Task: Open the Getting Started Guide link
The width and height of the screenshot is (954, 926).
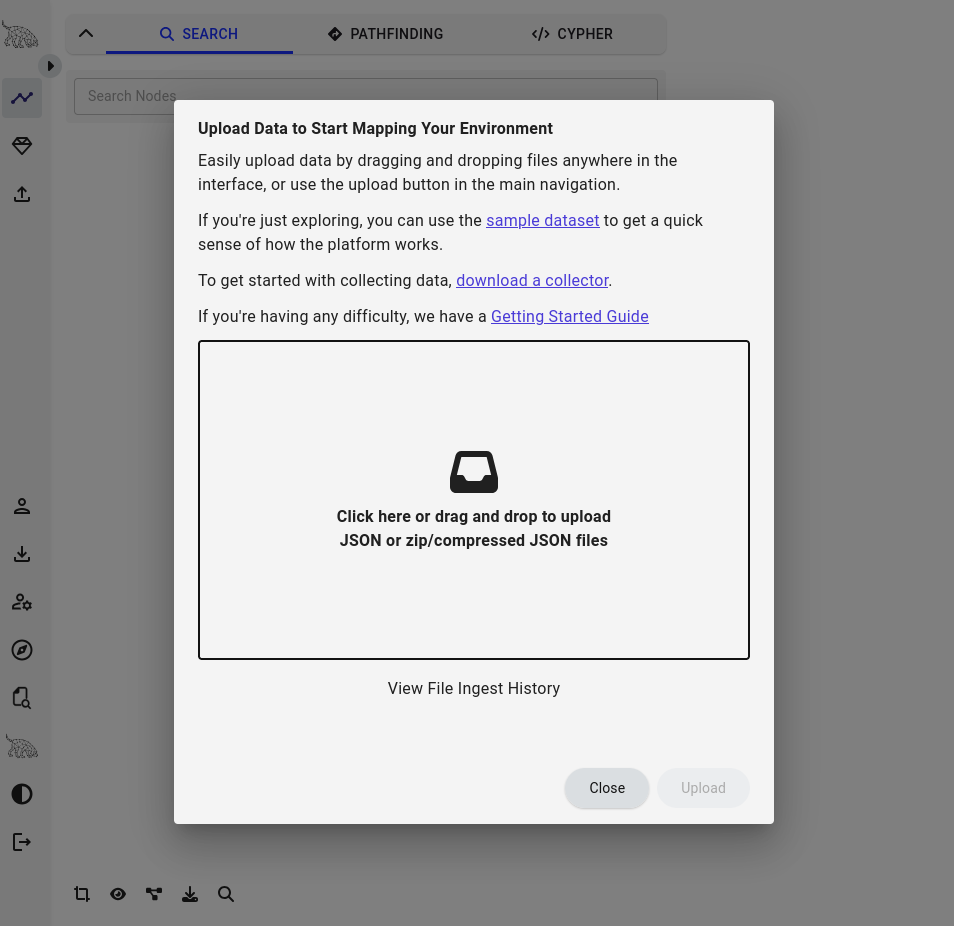Action: tap(569, 316)
